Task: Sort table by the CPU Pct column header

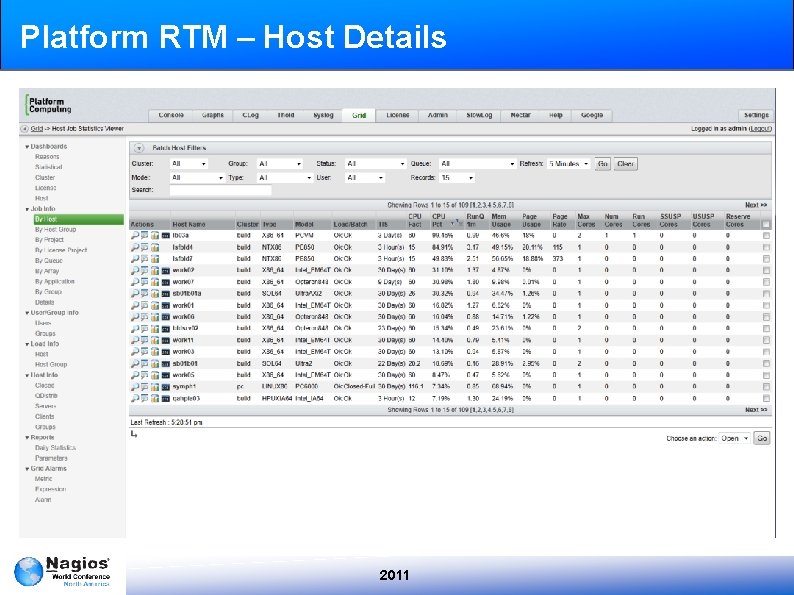Action: pyautogui.click(x=439, y=220)
